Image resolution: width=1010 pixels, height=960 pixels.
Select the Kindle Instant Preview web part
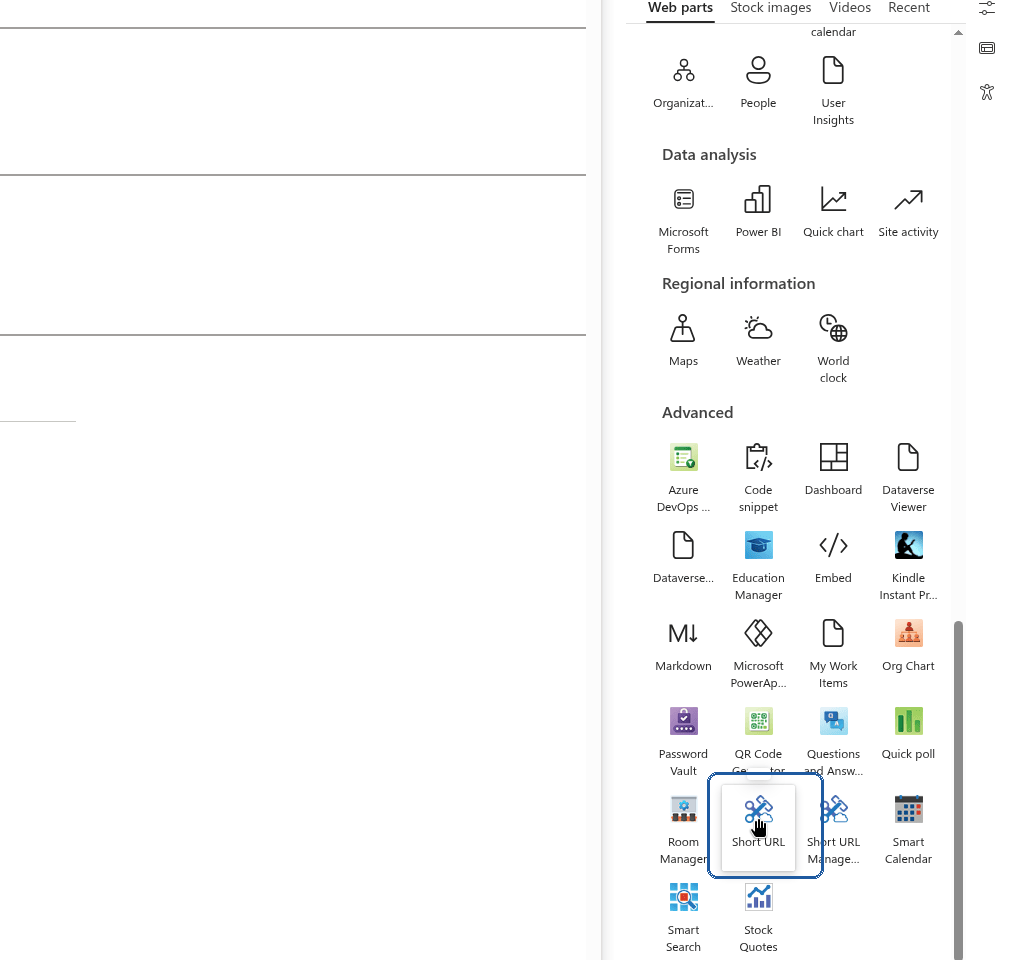click(908, 566)
